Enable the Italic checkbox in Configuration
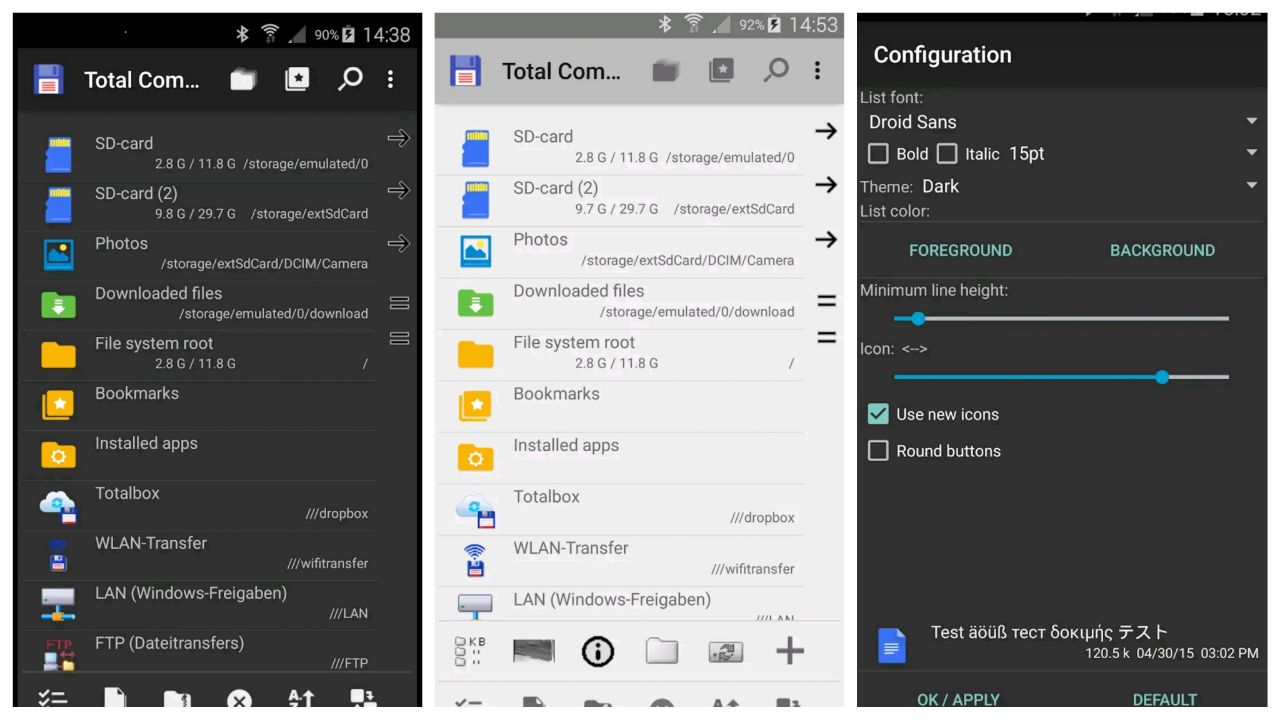This screenshot has width=1280, height=719. pyautogui.click(x=947, y=154)
